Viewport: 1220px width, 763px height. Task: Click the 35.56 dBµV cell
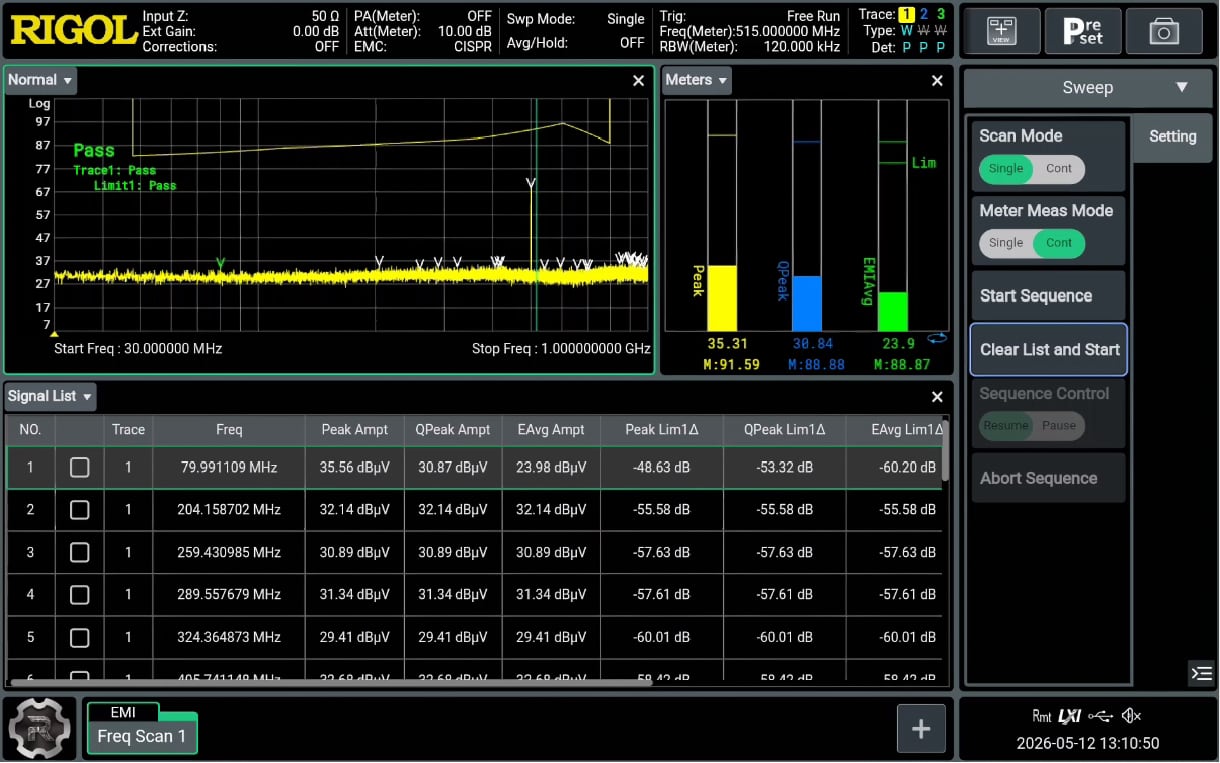(355, 467)
